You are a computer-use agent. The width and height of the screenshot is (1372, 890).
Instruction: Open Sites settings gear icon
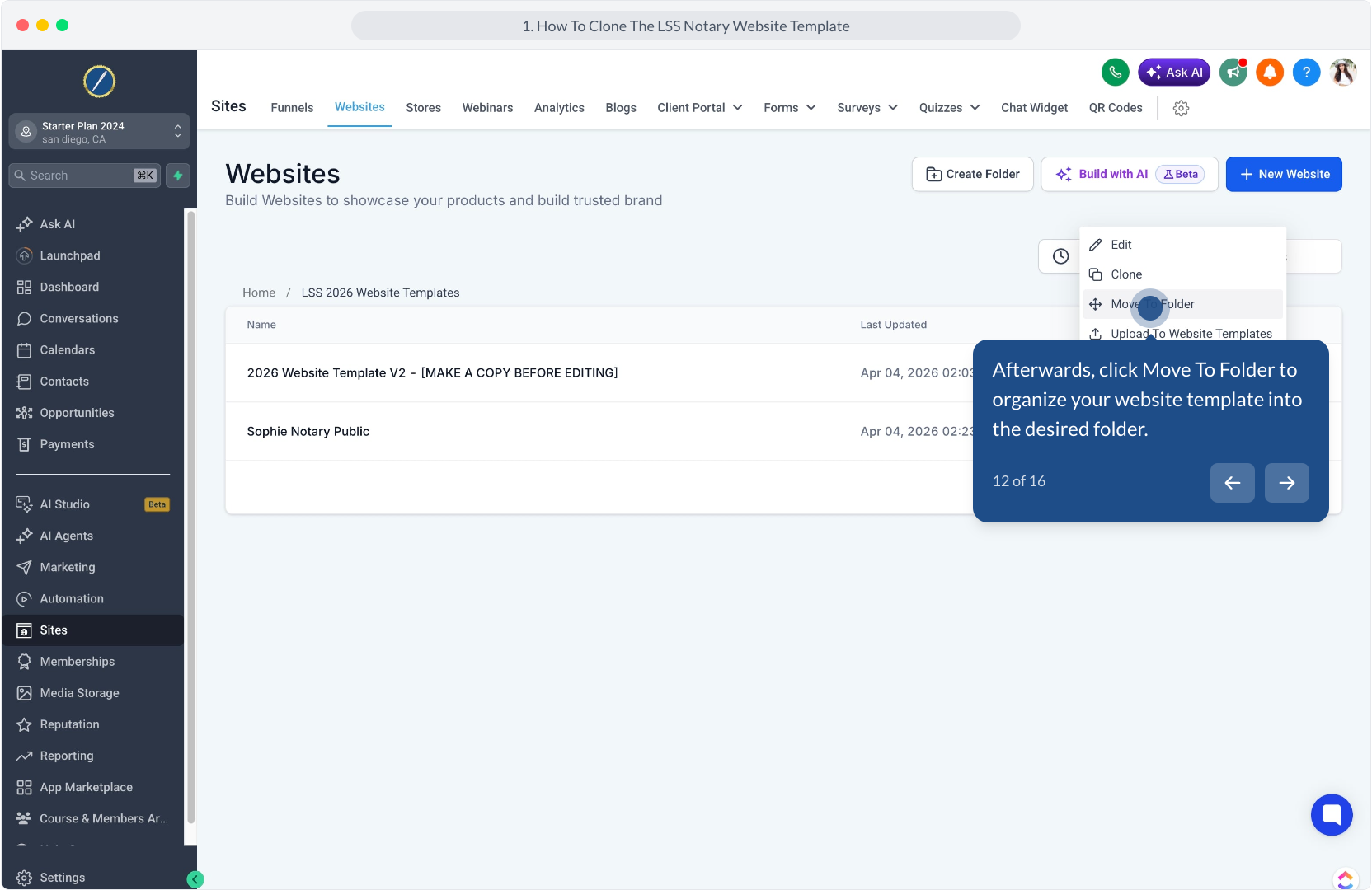[x=1182, y=108]
